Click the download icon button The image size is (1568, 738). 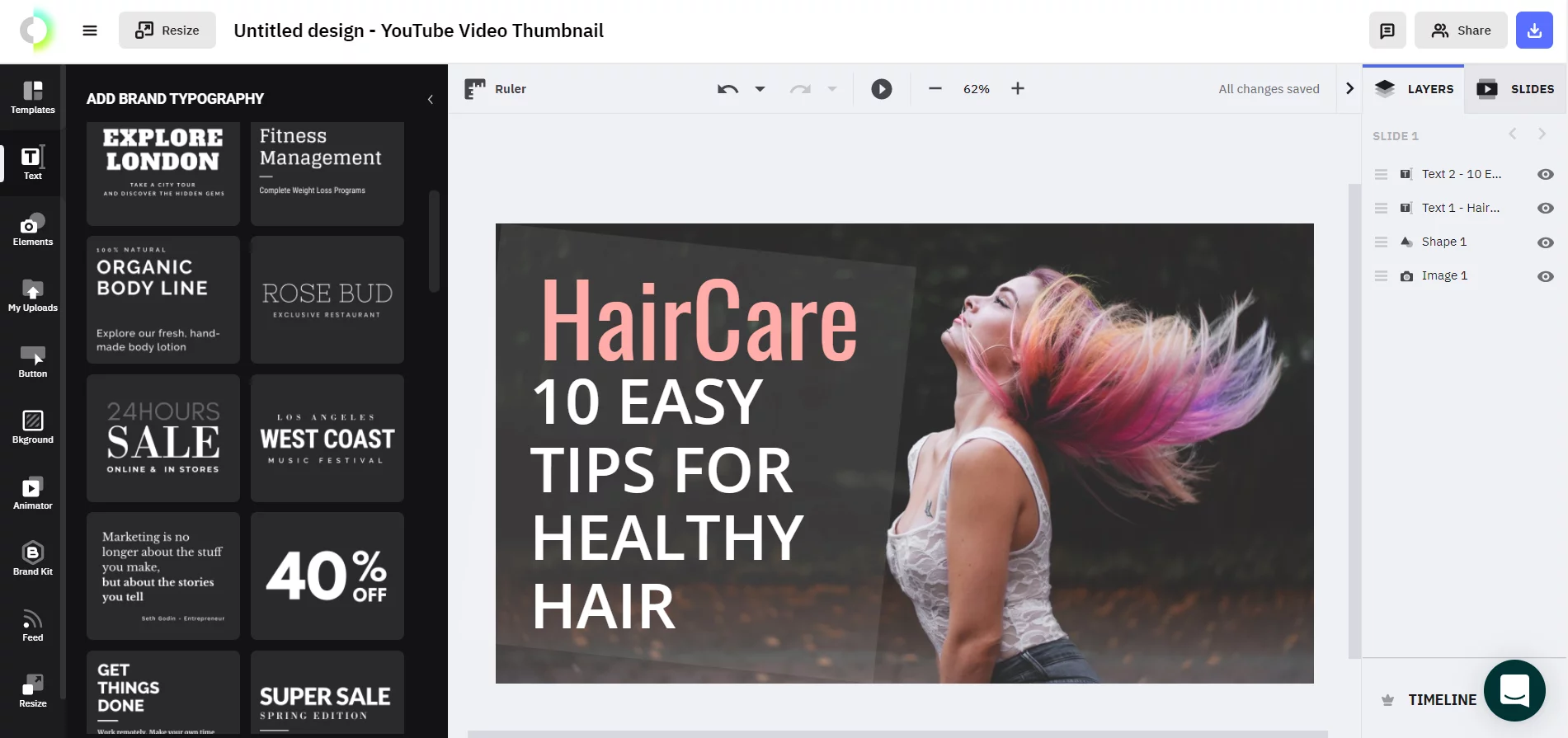pyautogui.click(x=1534, y=31)
